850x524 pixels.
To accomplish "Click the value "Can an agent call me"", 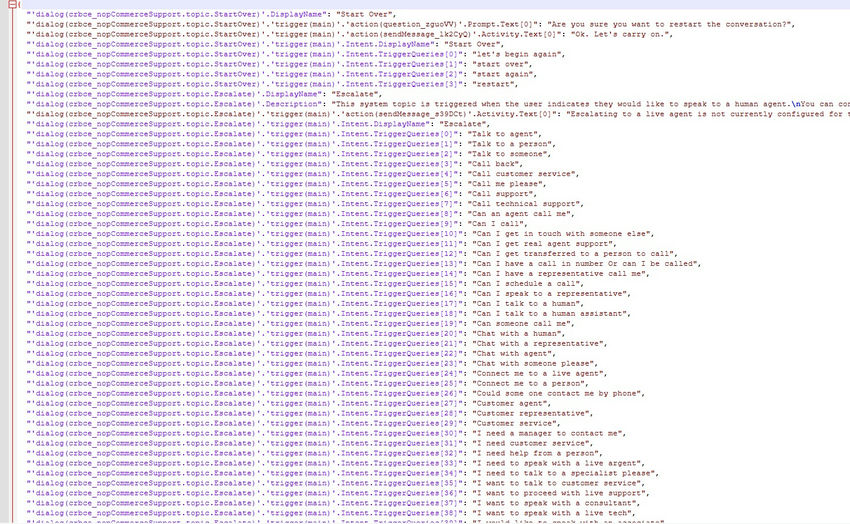I will (521, 214).
